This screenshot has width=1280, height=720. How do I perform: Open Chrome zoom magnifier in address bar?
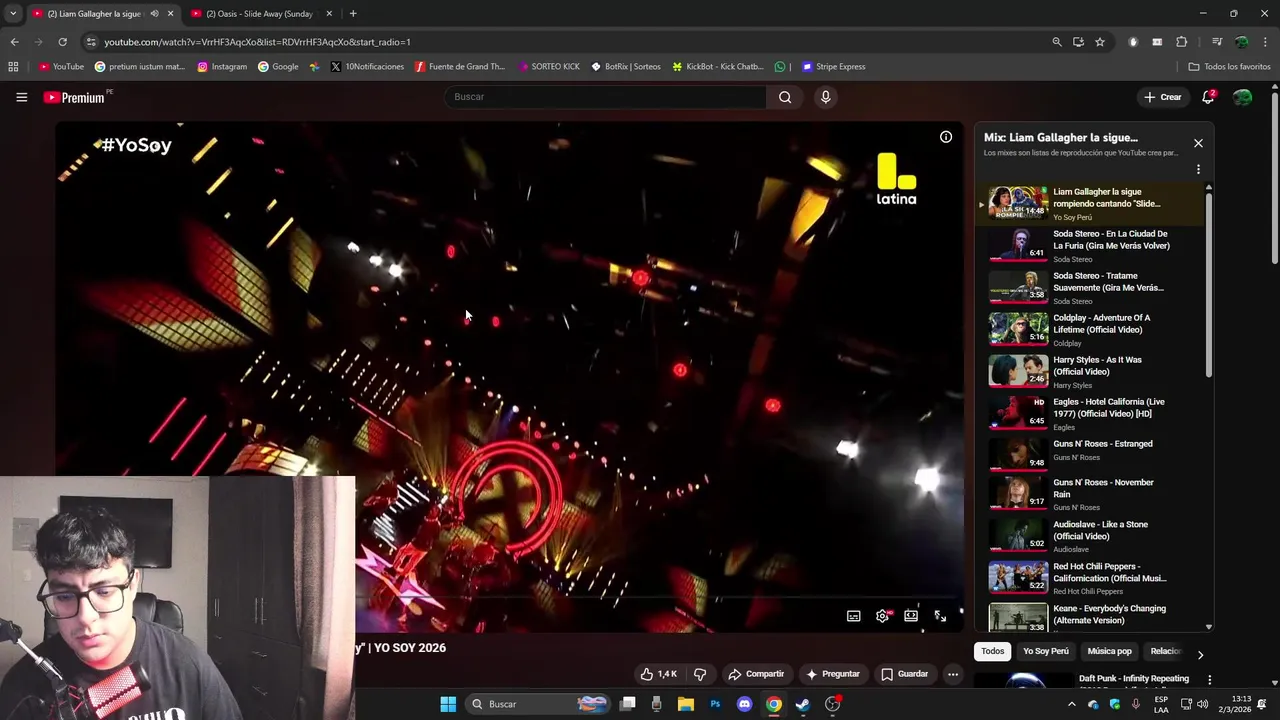point(1056,42)
